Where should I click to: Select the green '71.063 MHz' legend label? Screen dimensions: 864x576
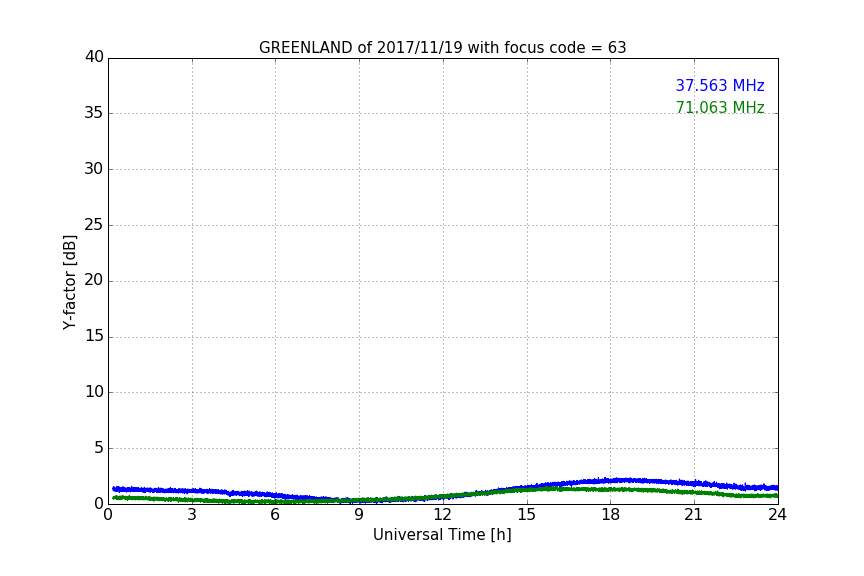(x=720, y=107)
